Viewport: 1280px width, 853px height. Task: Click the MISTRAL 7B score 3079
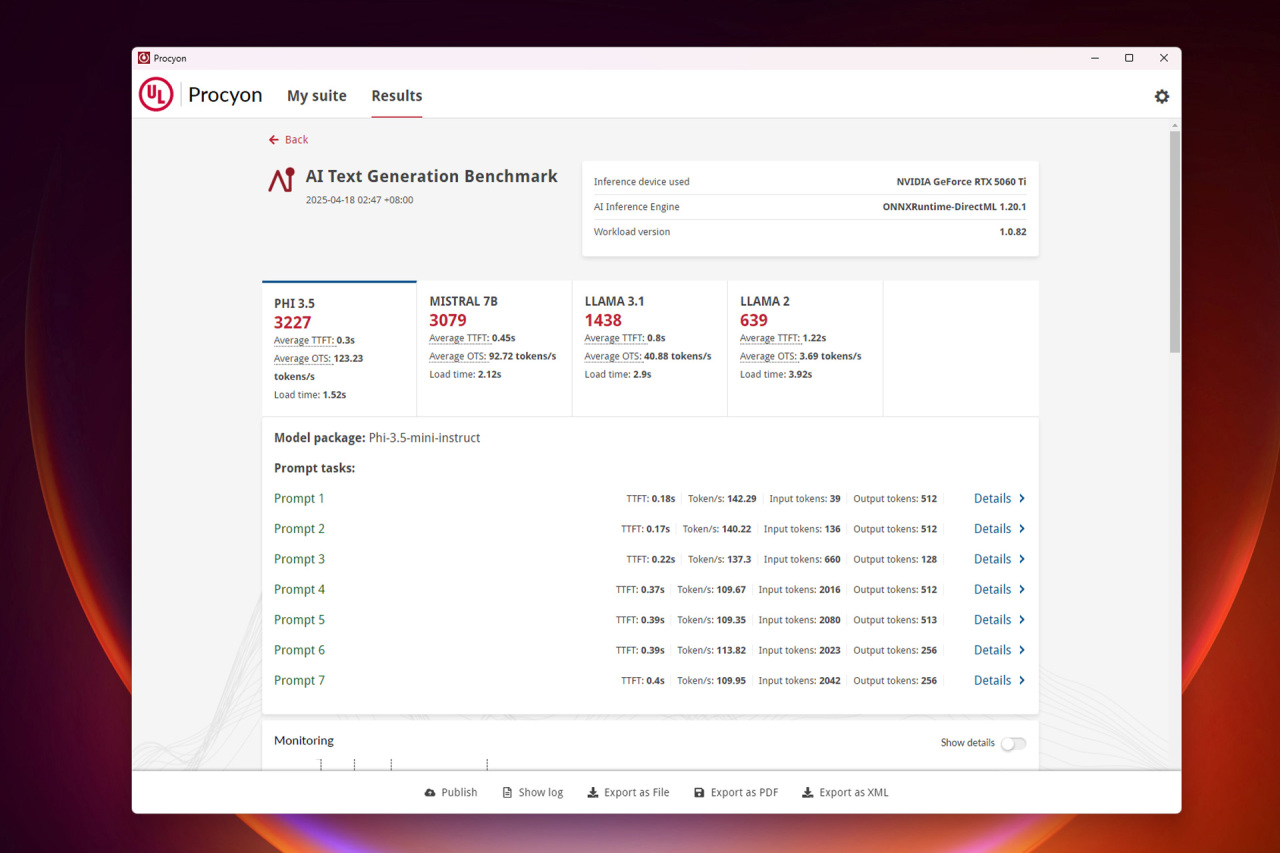(448, 321)
